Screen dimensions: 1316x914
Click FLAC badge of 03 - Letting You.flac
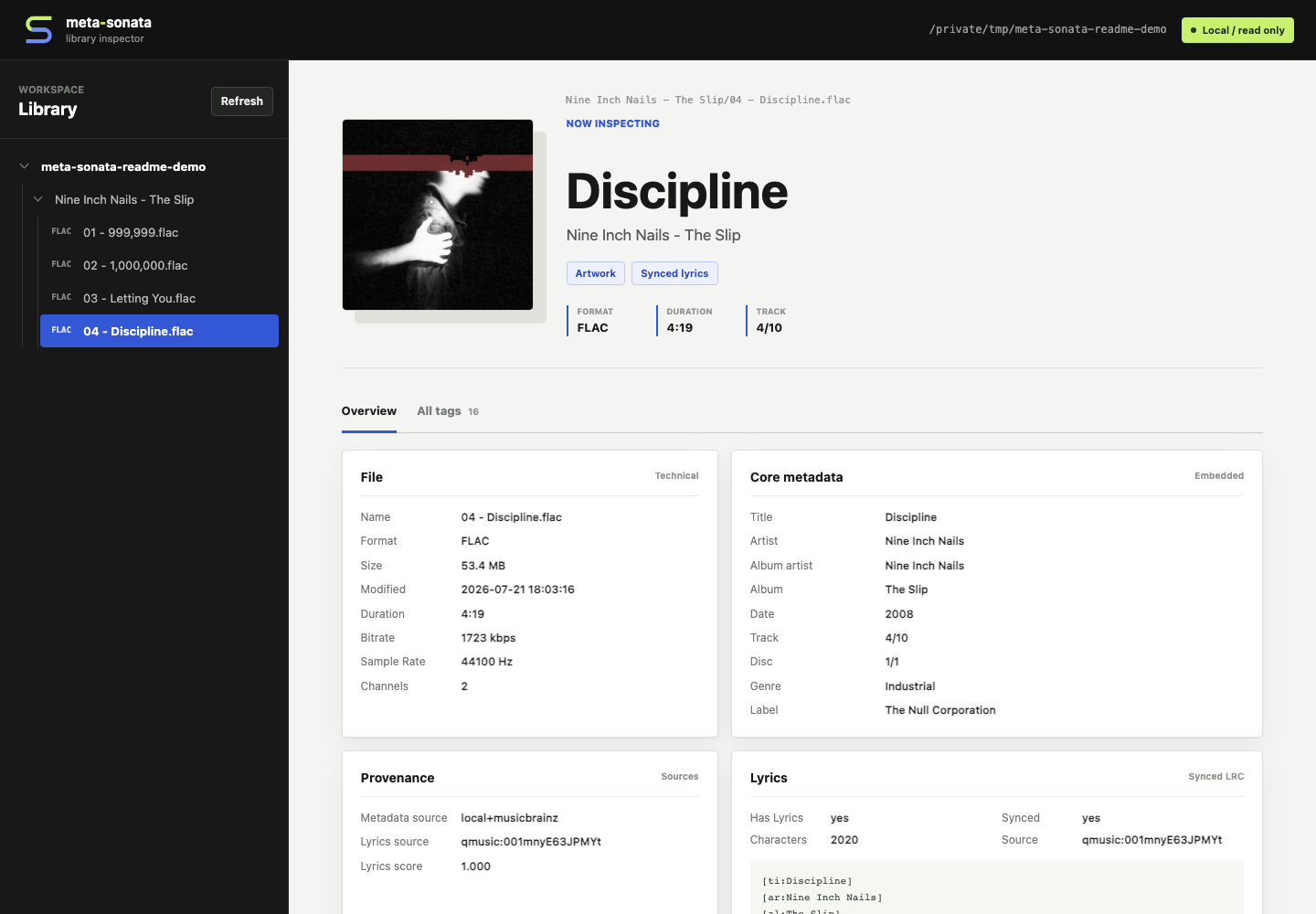coord(61,298)
